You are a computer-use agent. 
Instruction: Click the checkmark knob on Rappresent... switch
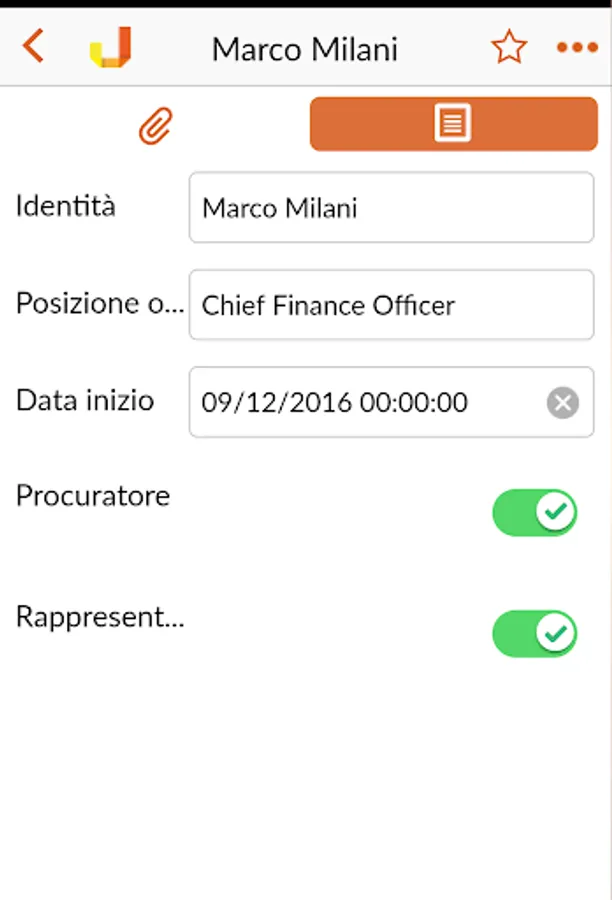(556, 632)
